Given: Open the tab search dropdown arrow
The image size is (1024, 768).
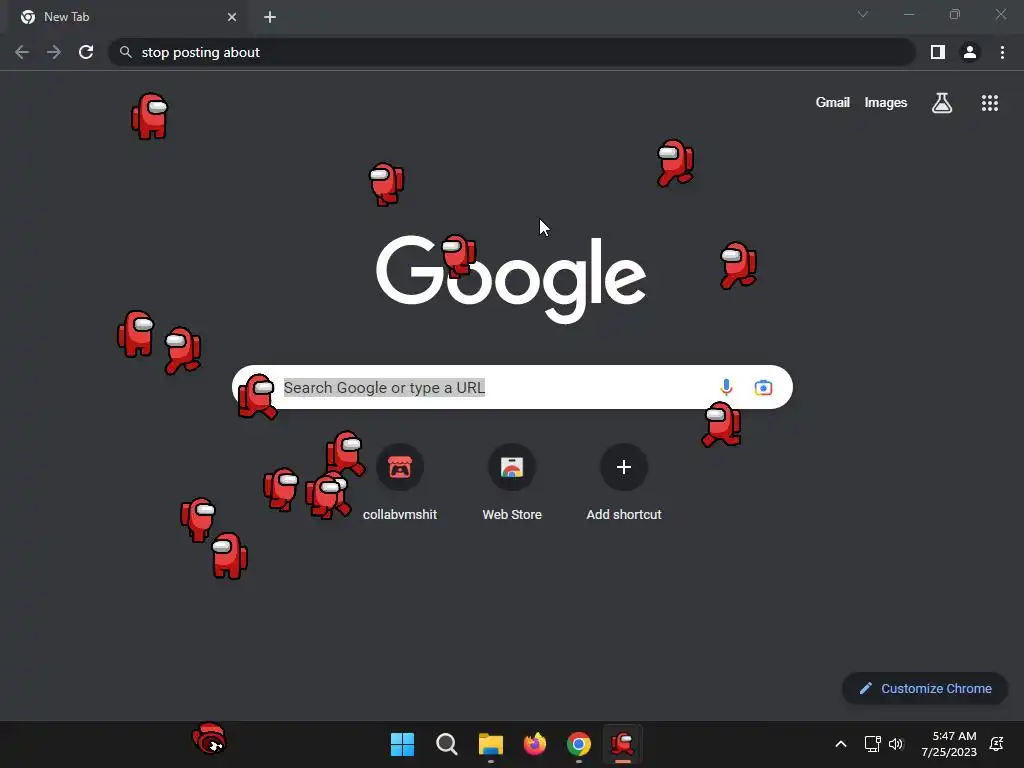Looking at the screenshot, I should 863,14.
